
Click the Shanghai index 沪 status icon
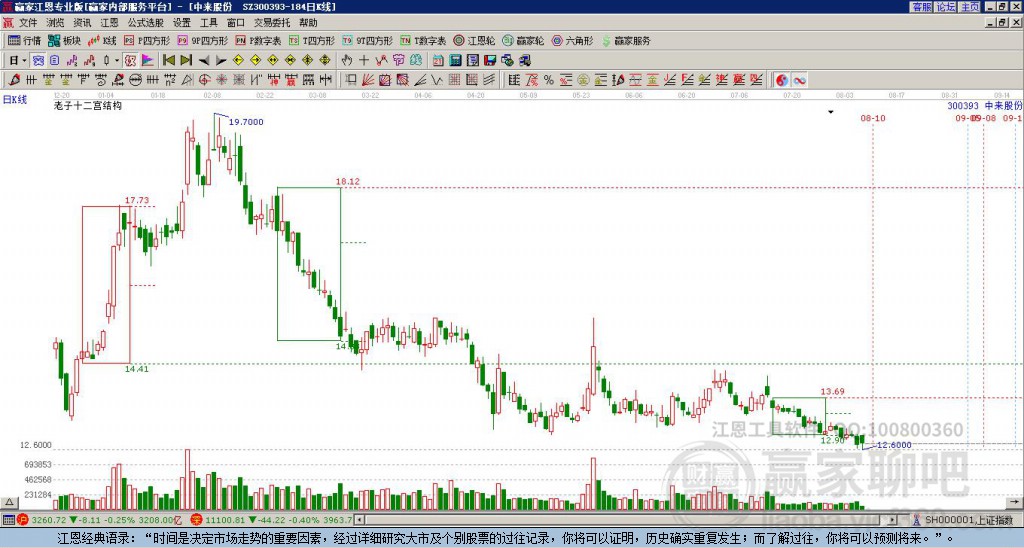coord(23,520)
